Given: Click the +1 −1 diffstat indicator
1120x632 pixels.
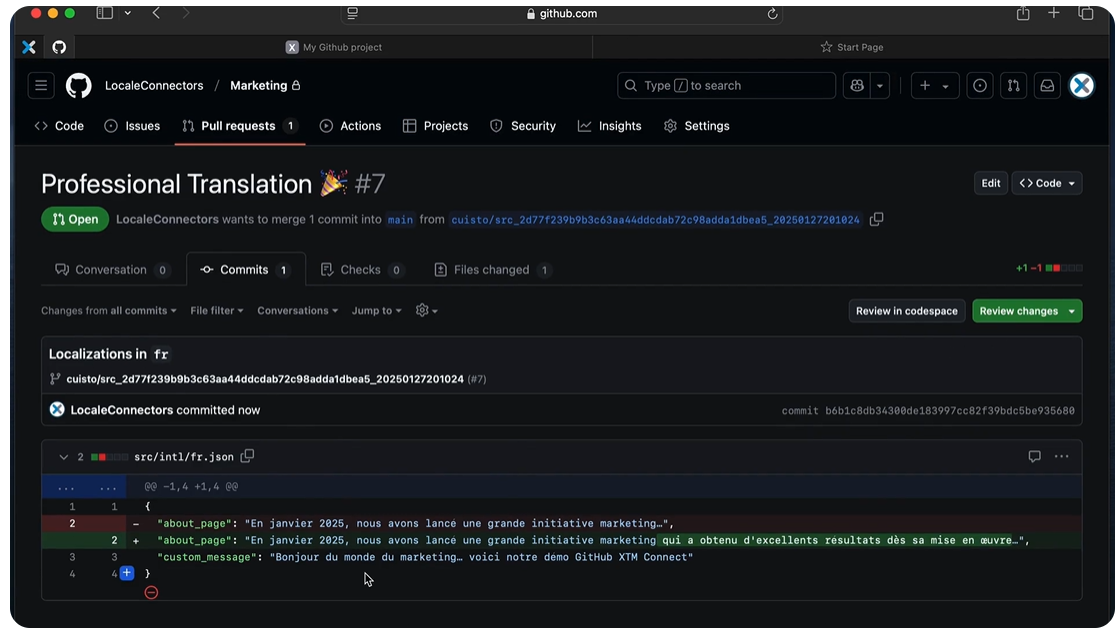Looking at the screenshot, I should pyautogui.click(x=1049, y=269).
